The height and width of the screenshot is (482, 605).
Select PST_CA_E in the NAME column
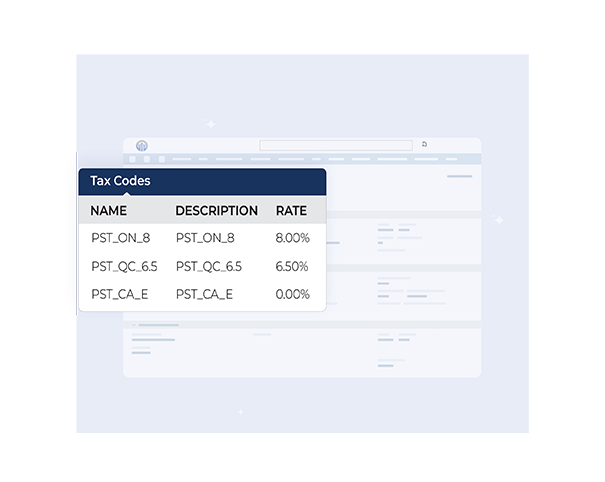pos(119,294)
